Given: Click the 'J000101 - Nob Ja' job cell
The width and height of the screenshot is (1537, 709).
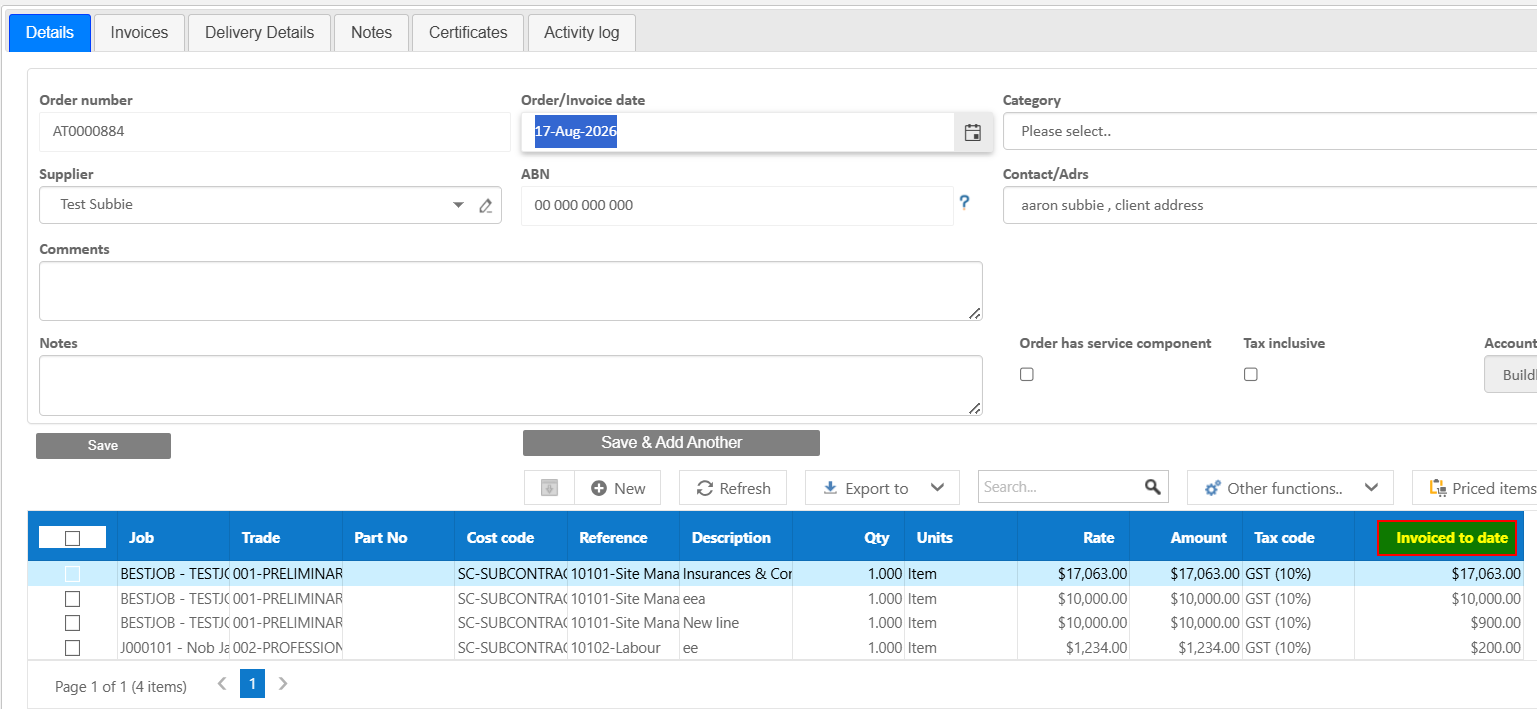Looking at the screenshot, I should point(174,648).
